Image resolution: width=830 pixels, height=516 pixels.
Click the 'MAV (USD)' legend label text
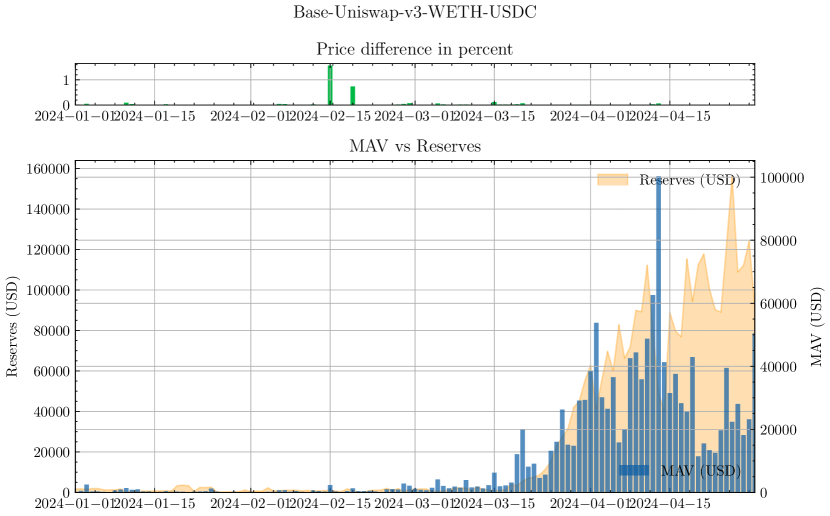(x=700, y=470)
